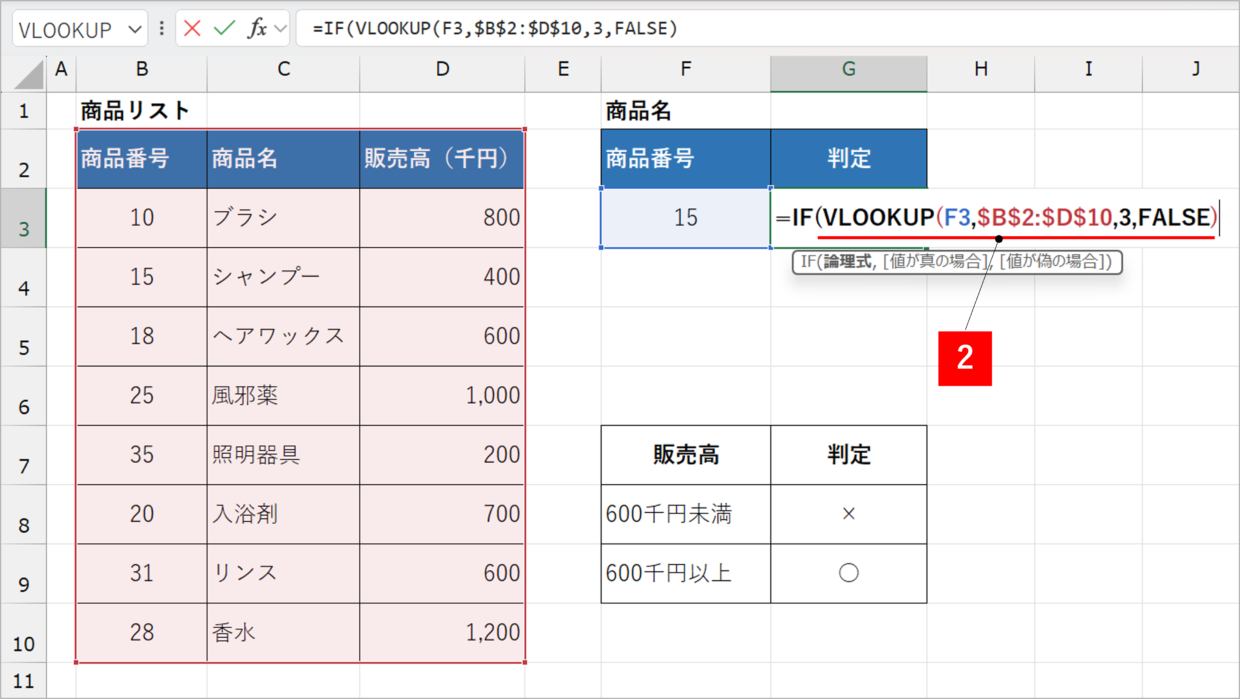The height and width of the screenshot is (699, 1240).
Task: Click sales value 1,000 cell
Action: (442, 396)
